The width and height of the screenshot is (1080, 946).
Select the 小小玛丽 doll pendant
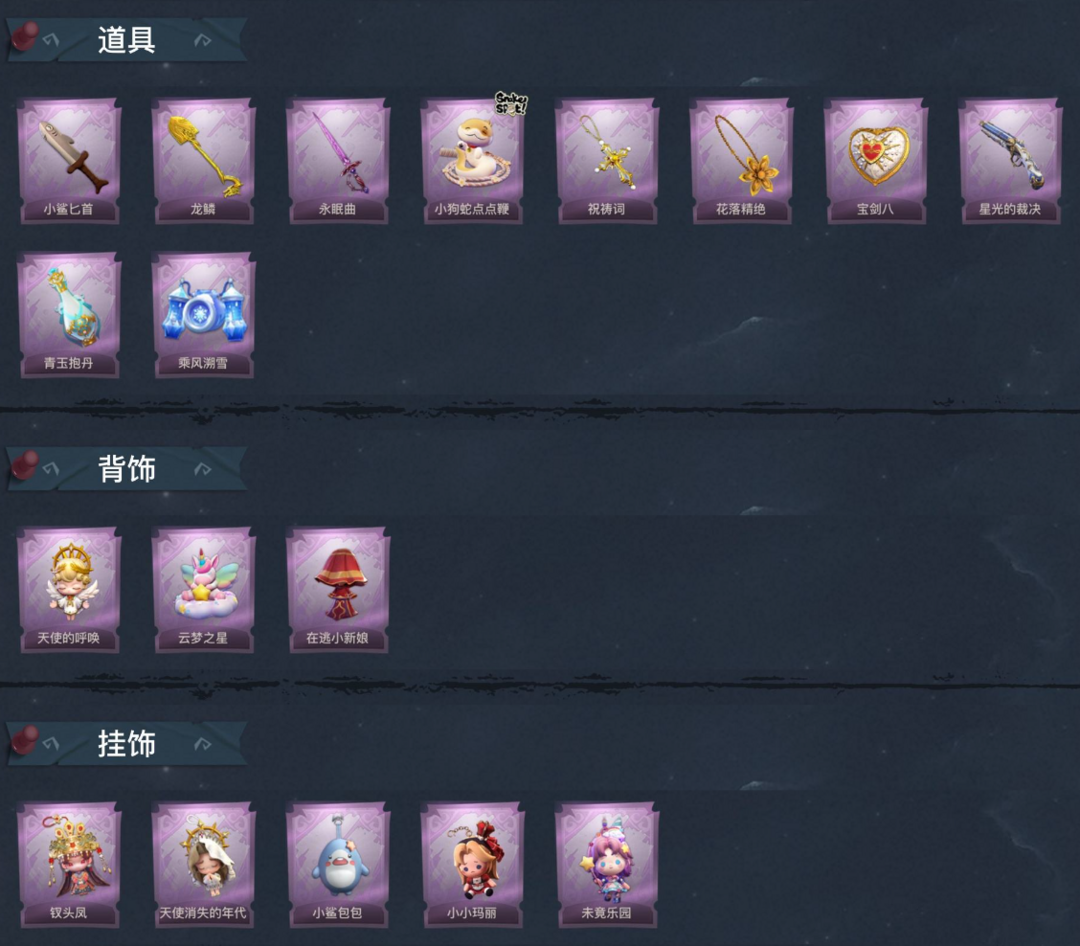[472, 865]
